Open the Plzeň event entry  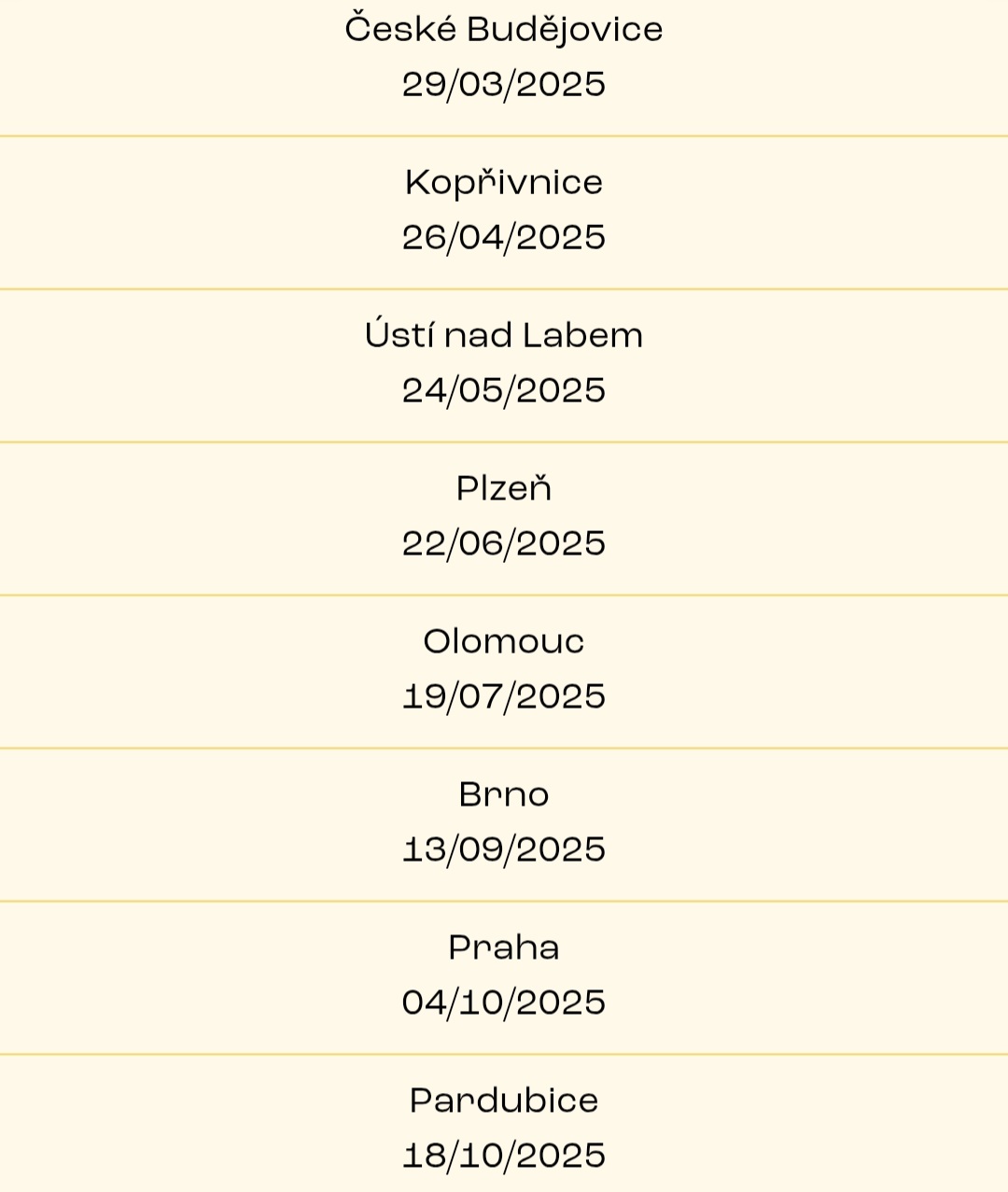click(x=504, y=519)
